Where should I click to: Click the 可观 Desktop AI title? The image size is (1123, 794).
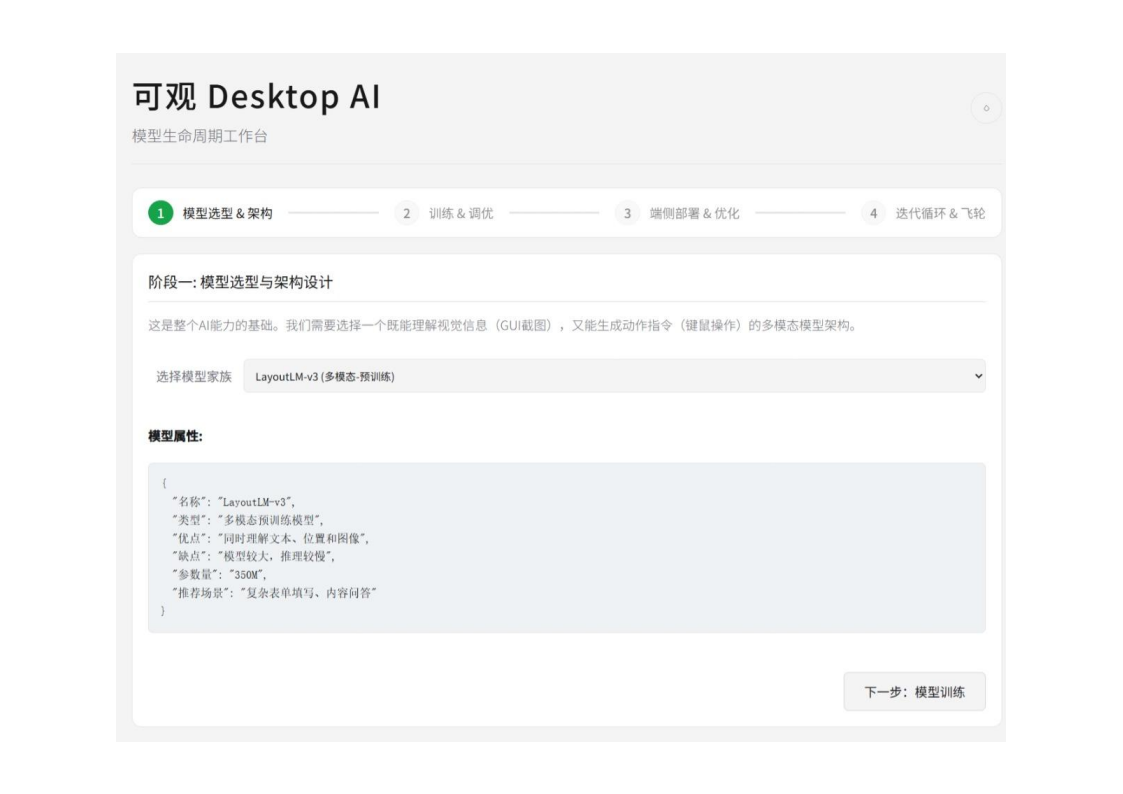pos(256,97)
